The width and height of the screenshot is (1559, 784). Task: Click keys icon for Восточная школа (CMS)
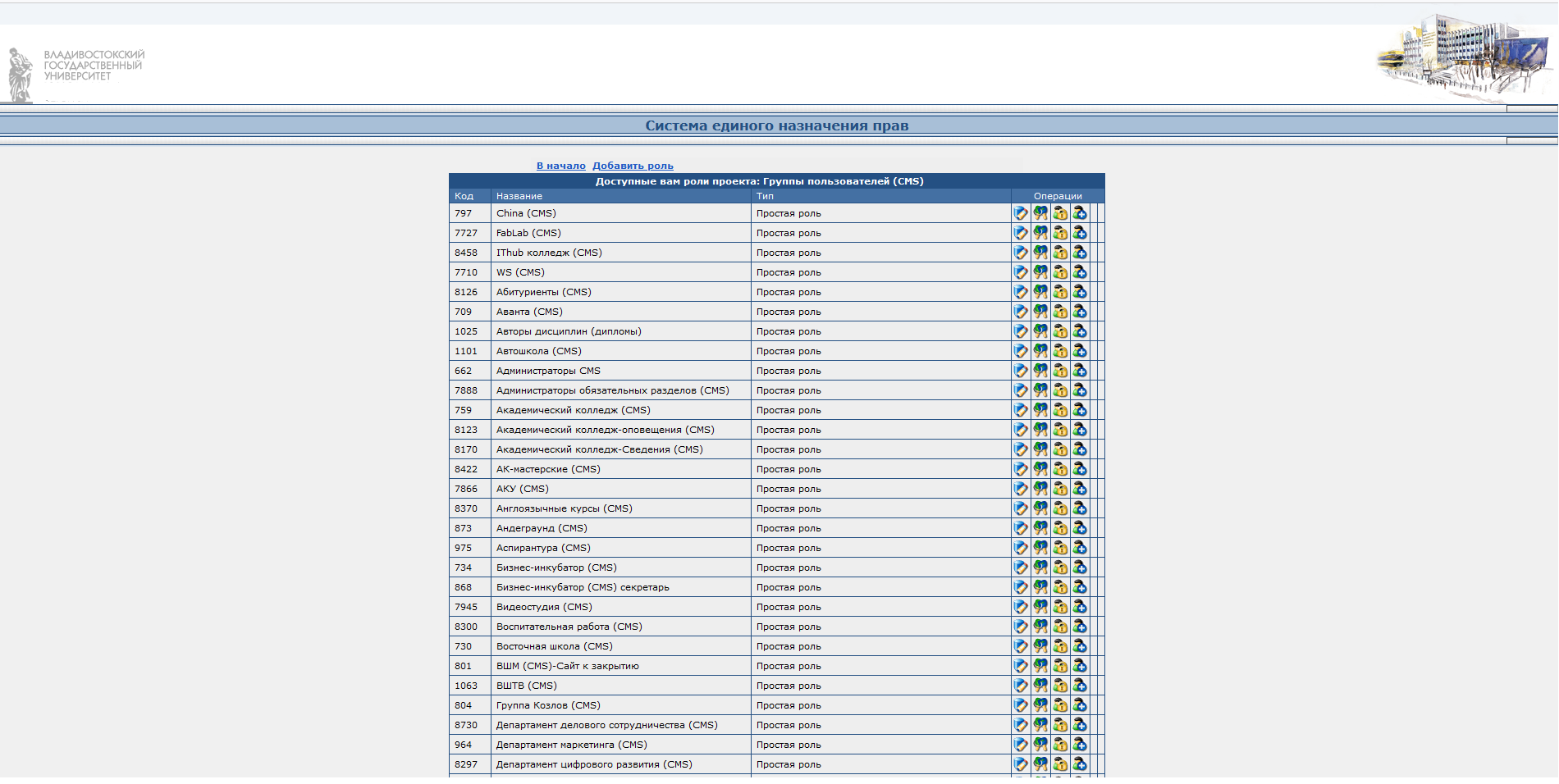[1040, 646]
